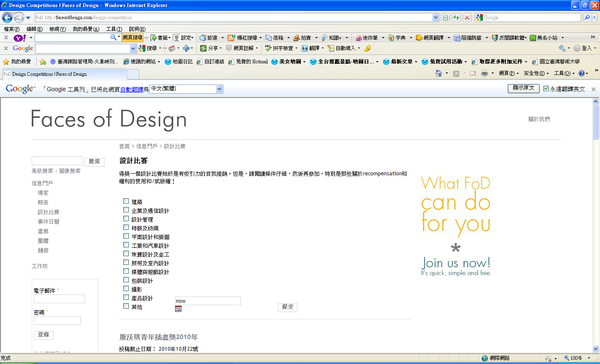Click the blue plus icon on Google toolbar
This screenshot has height=364, width=600.
click(x=186, y=48)
